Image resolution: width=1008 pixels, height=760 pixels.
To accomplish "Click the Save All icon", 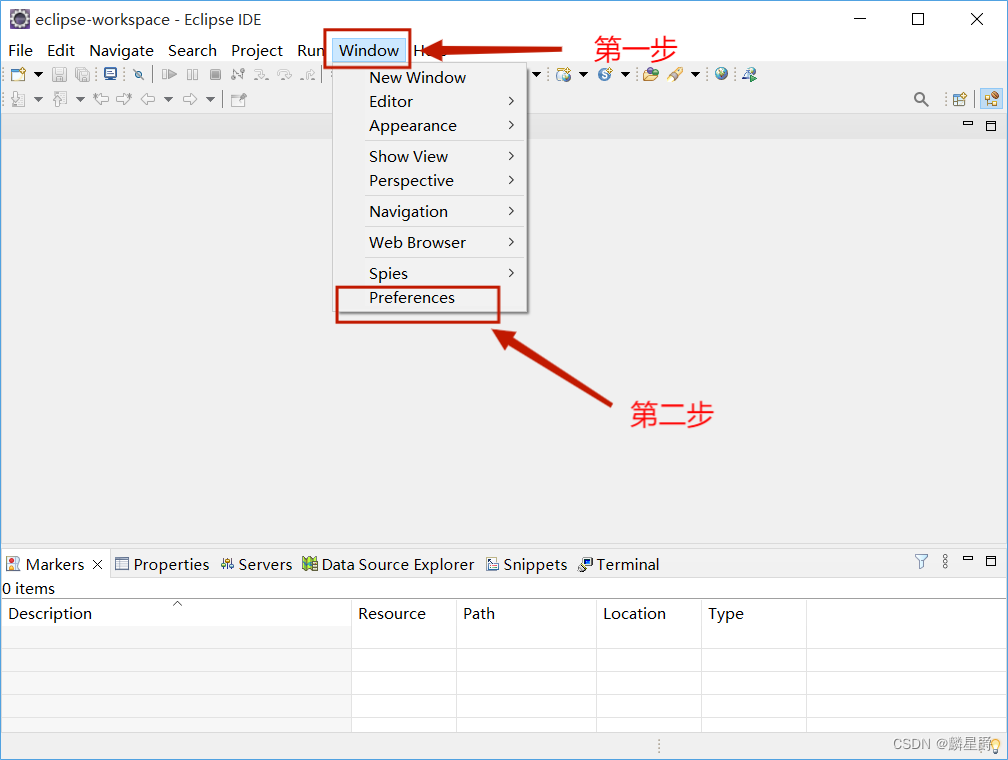I will click(x=82, y=75).
